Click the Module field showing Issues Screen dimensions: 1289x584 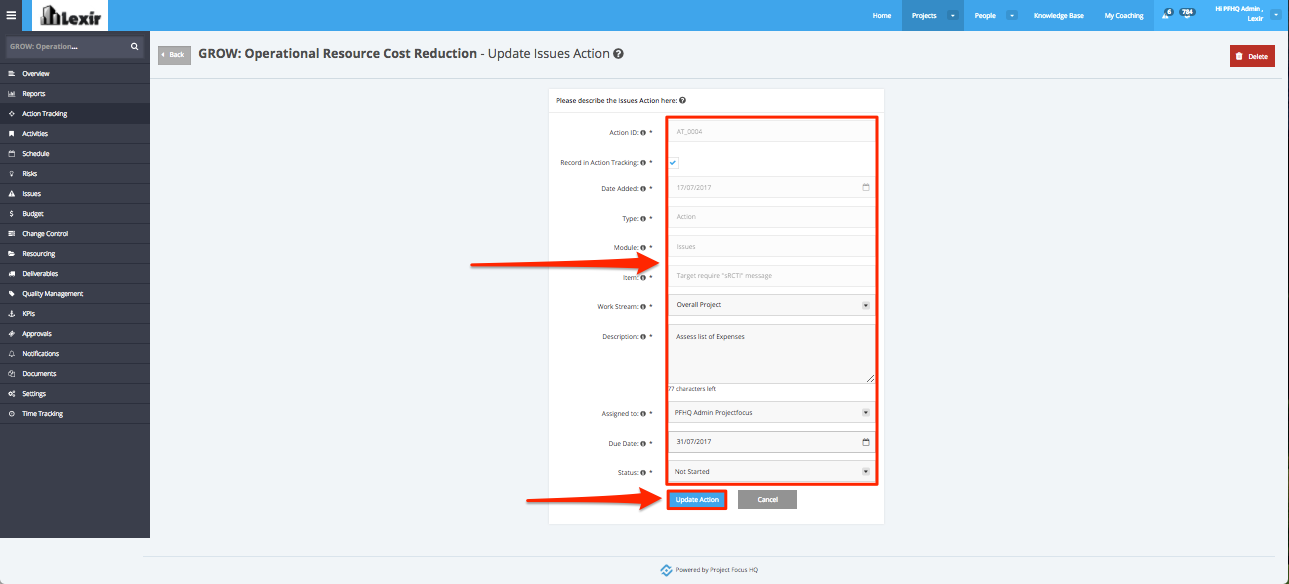click(771, 246)
